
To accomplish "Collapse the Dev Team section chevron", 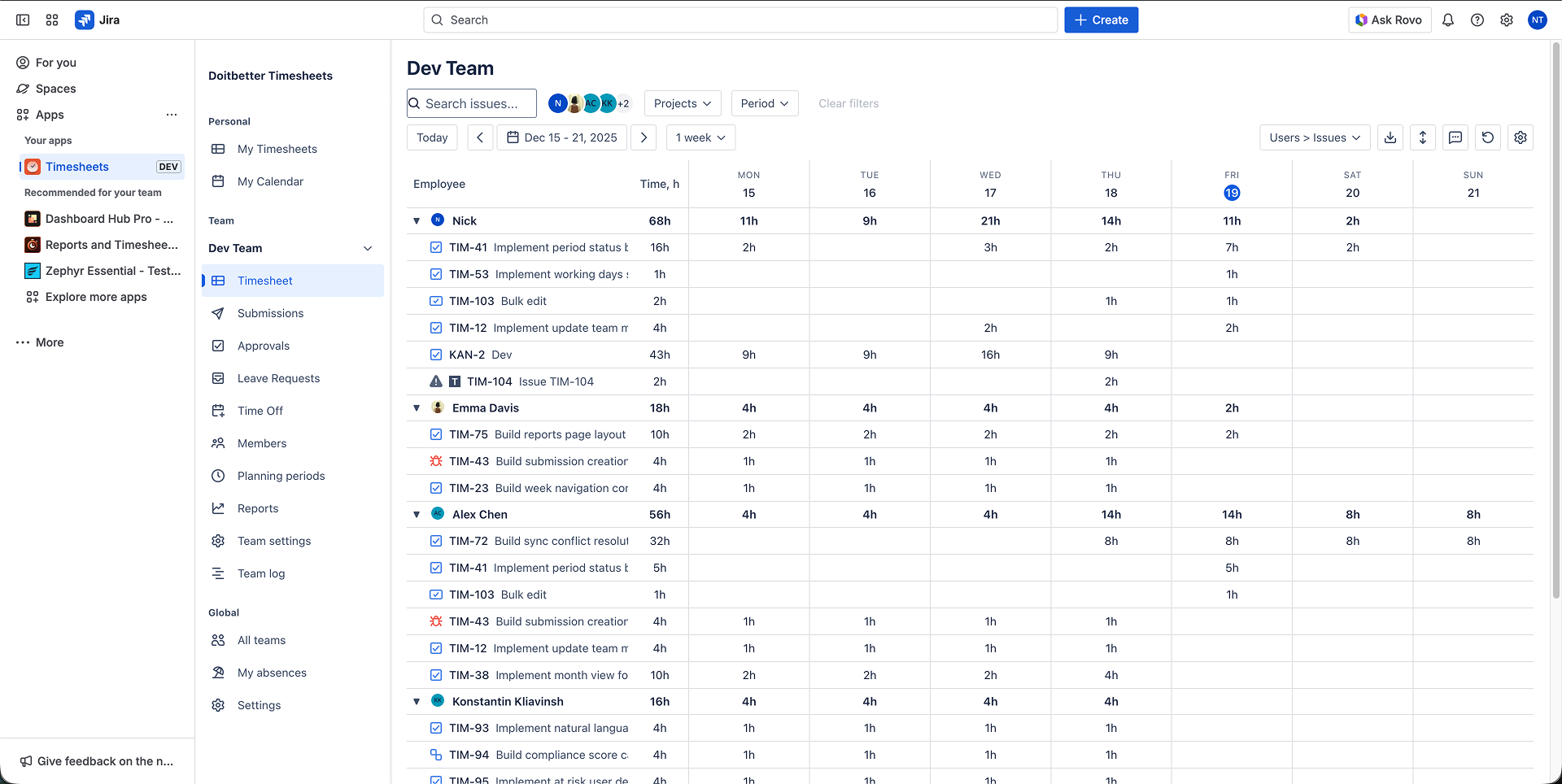I will [x=368, y=248].
